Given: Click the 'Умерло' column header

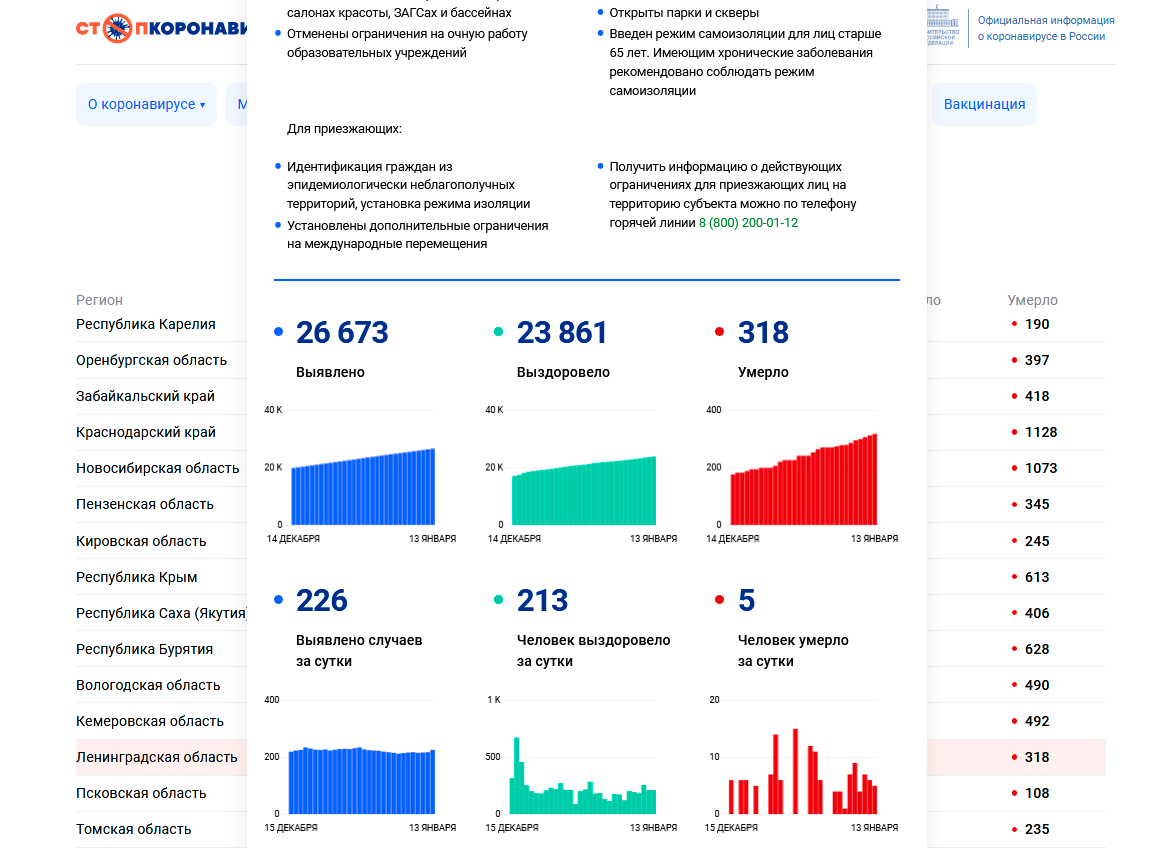Looking at the screenshot, I should tap(1032, 300).
